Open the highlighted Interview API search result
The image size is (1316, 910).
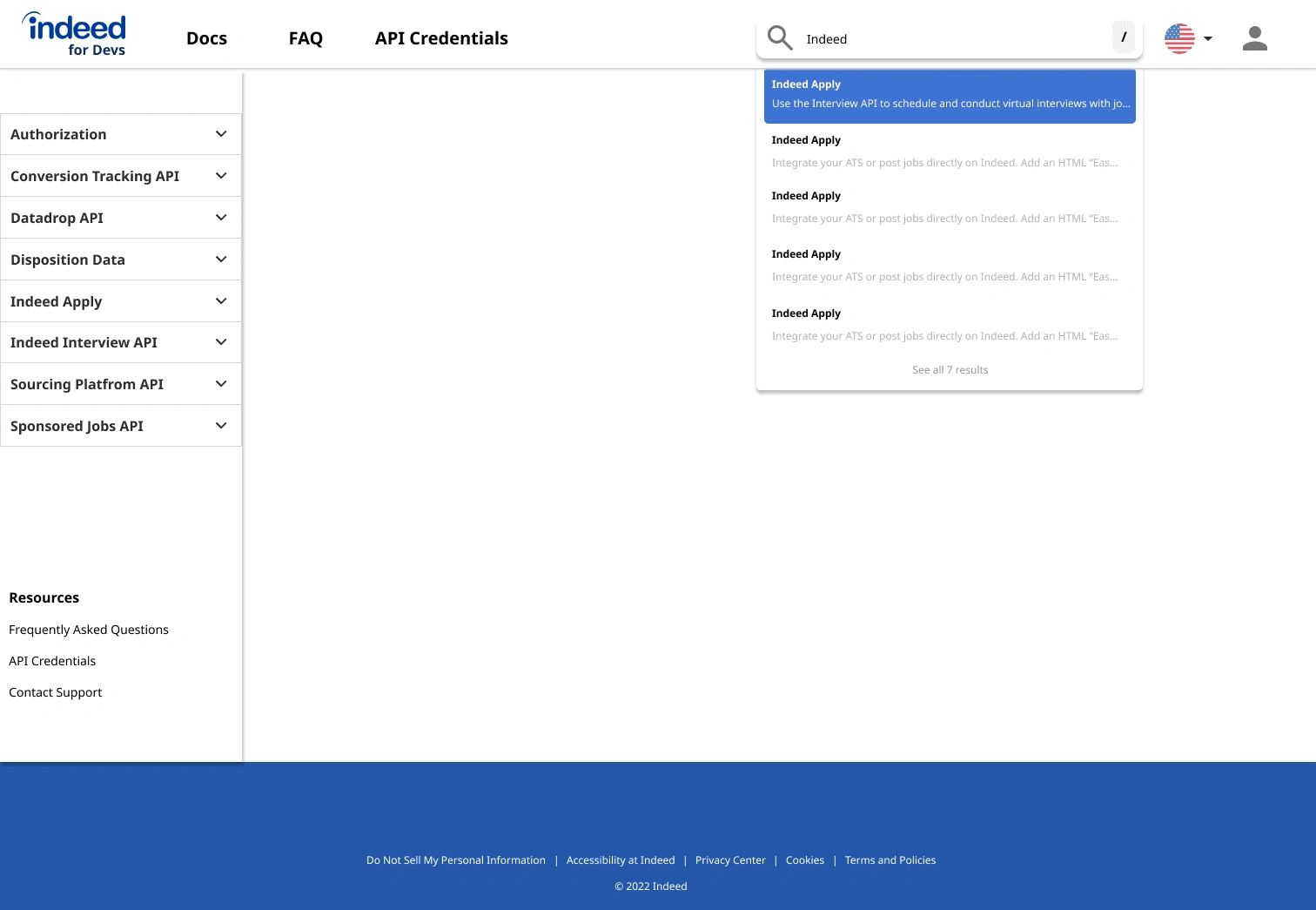(950, 96)
